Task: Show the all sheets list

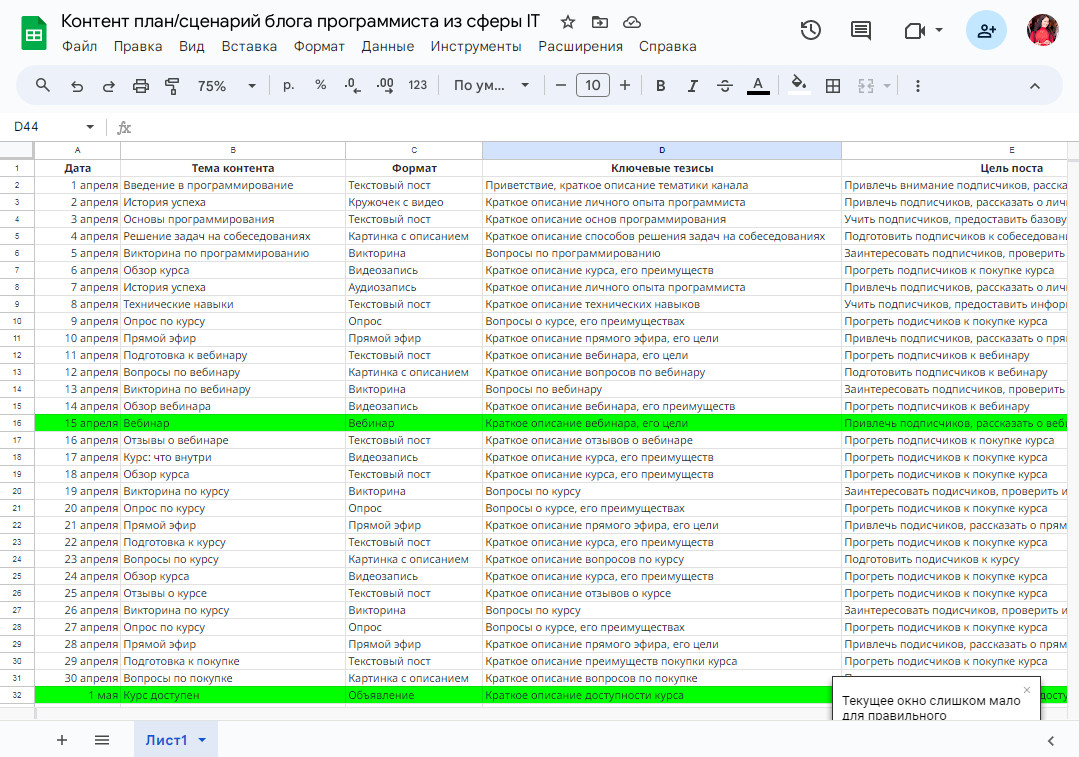Action: [x=102, y=740]
